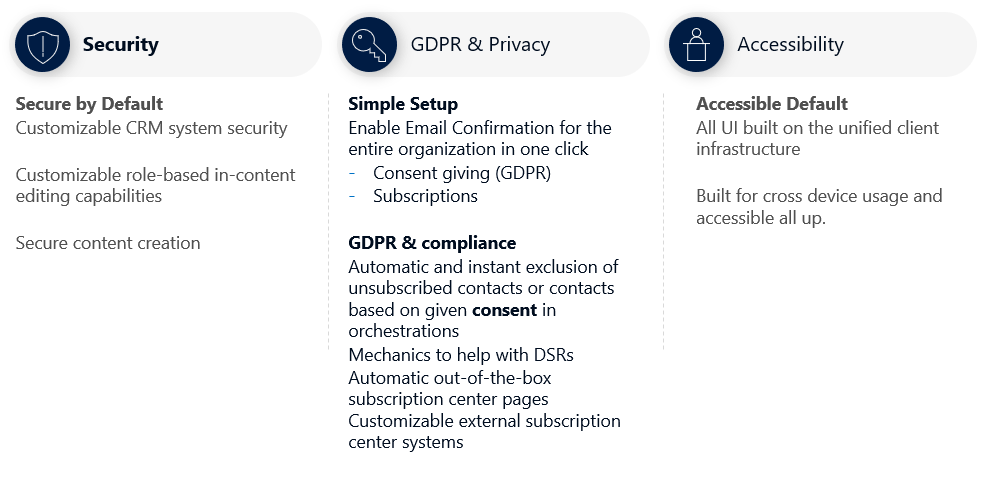This screenshot has height=481, width=991.
Task: Click the bold word consent
Action: 504,310
